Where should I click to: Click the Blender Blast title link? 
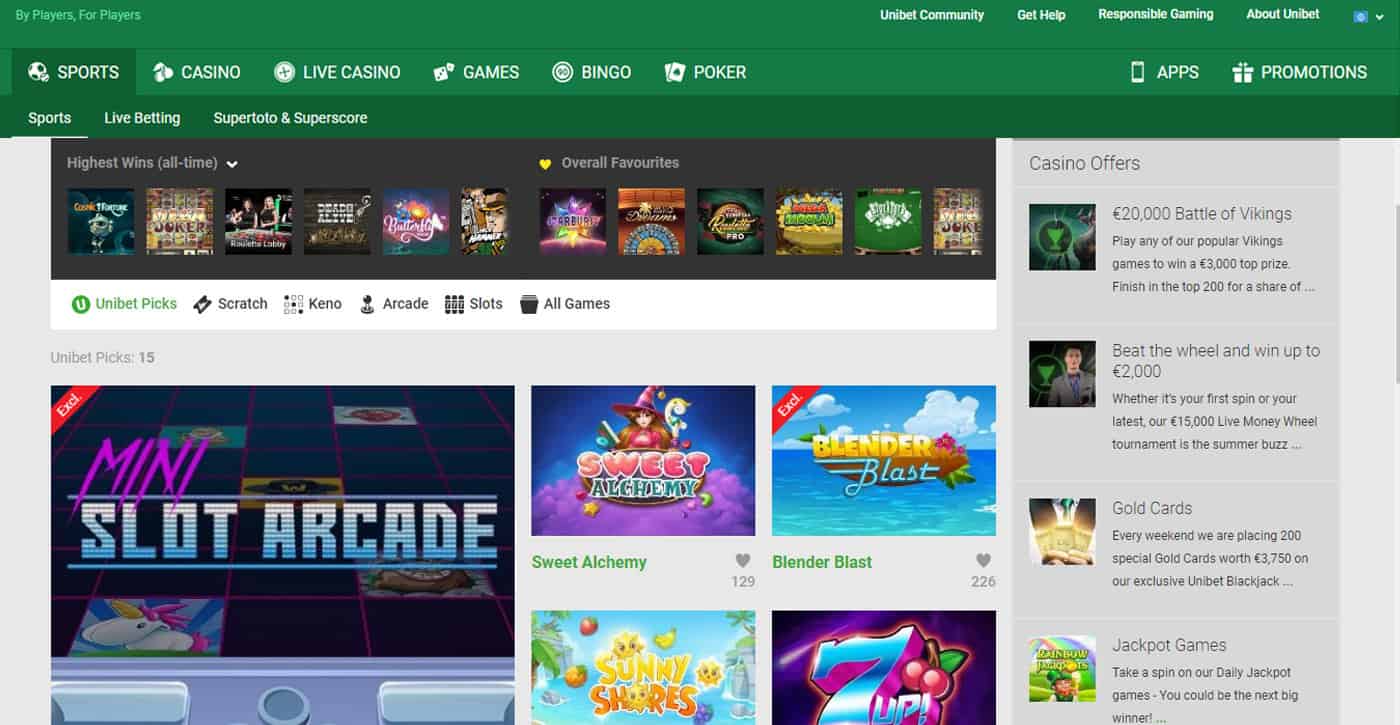tap(822, 562)
